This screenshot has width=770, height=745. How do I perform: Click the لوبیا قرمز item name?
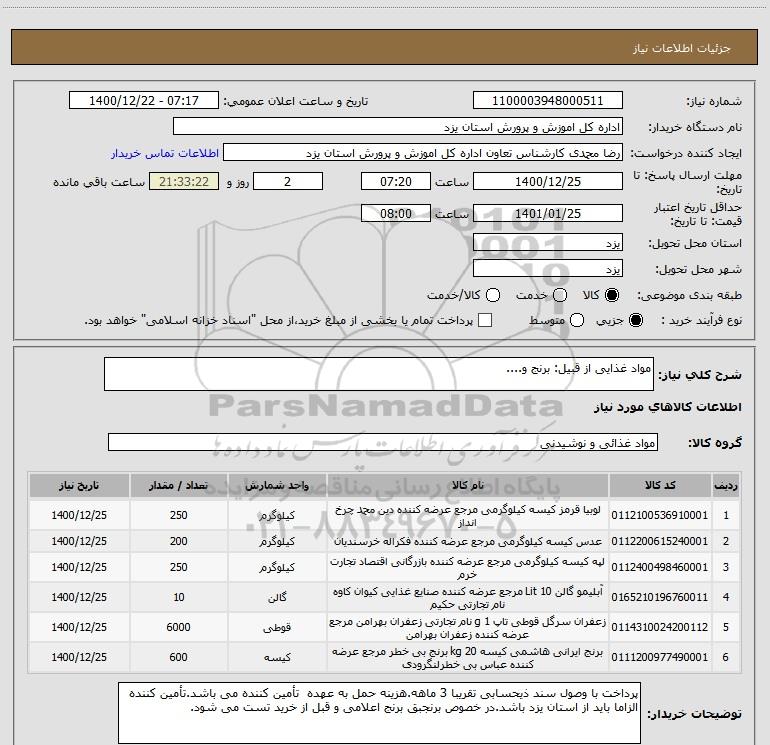click(468, 515)
